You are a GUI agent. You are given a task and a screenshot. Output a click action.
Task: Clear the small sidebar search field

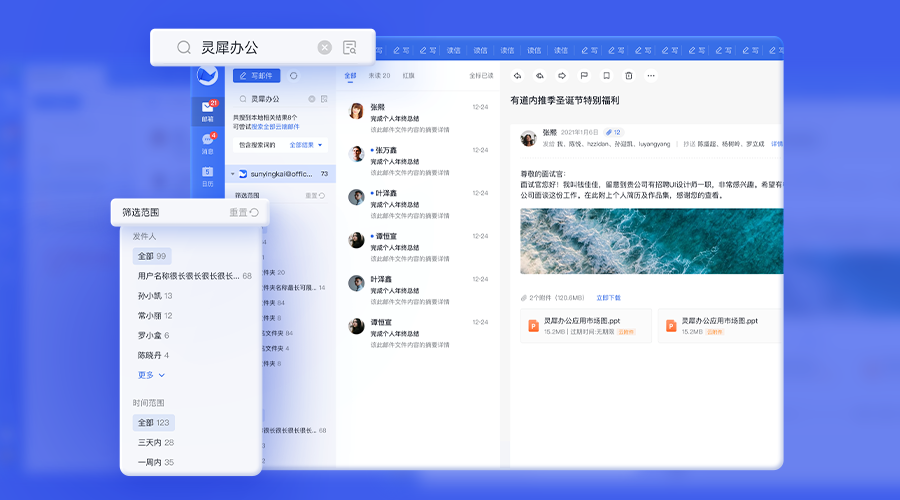pos(312,99)
